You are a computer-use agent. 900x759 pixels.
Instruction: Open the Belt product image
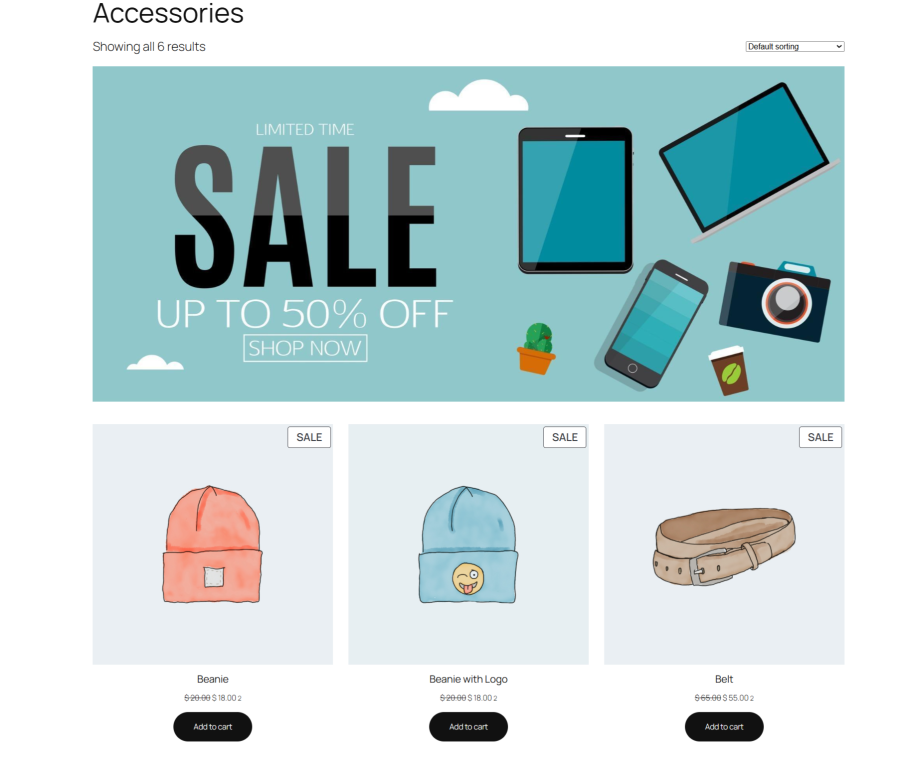(724, 544)
